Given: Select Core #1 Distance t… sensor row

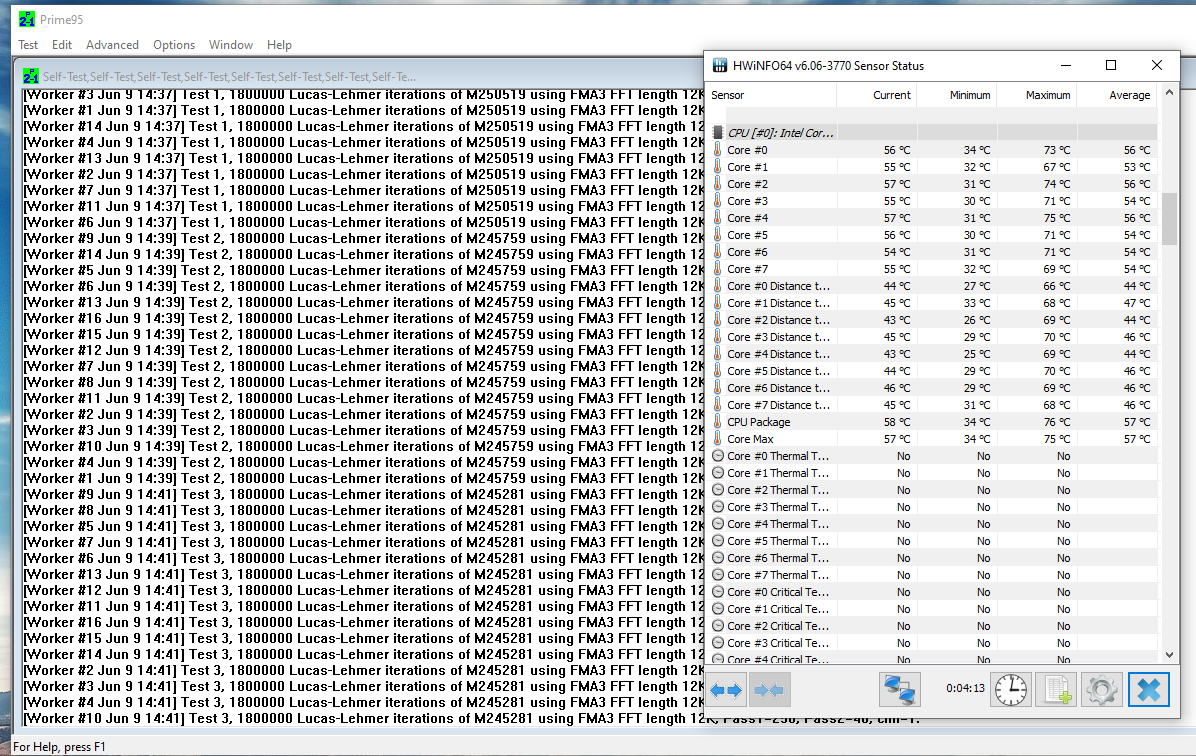Looking at the screenshot, I should point(932,303).
